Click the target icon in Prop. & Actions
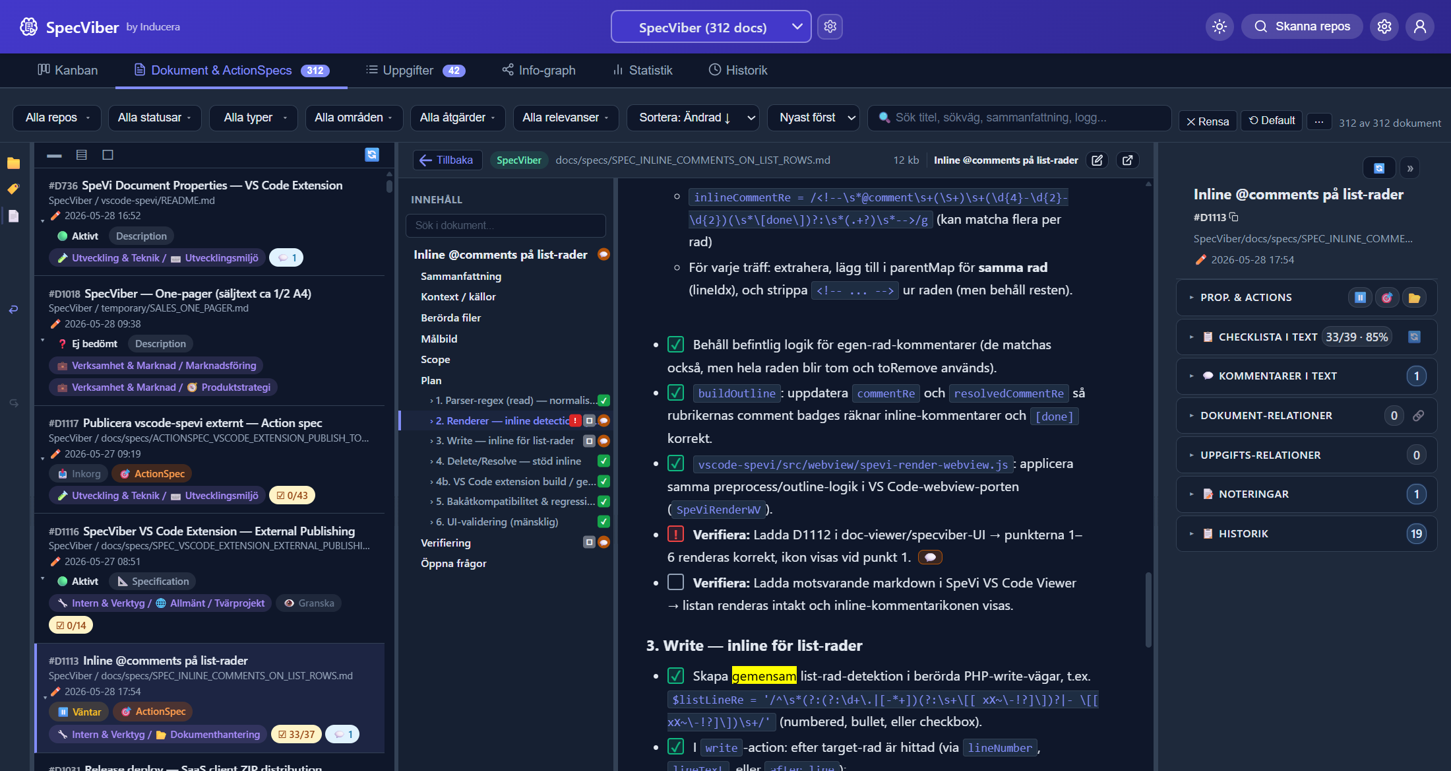This screenshot has width=1451, height=771. point(1387,297)
